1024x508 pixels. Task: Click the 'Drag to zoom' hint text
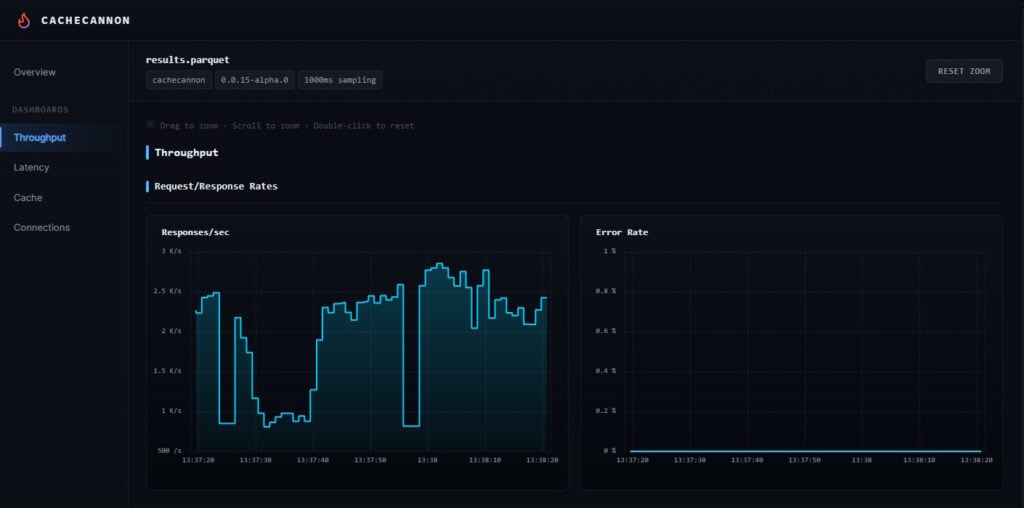191,125
